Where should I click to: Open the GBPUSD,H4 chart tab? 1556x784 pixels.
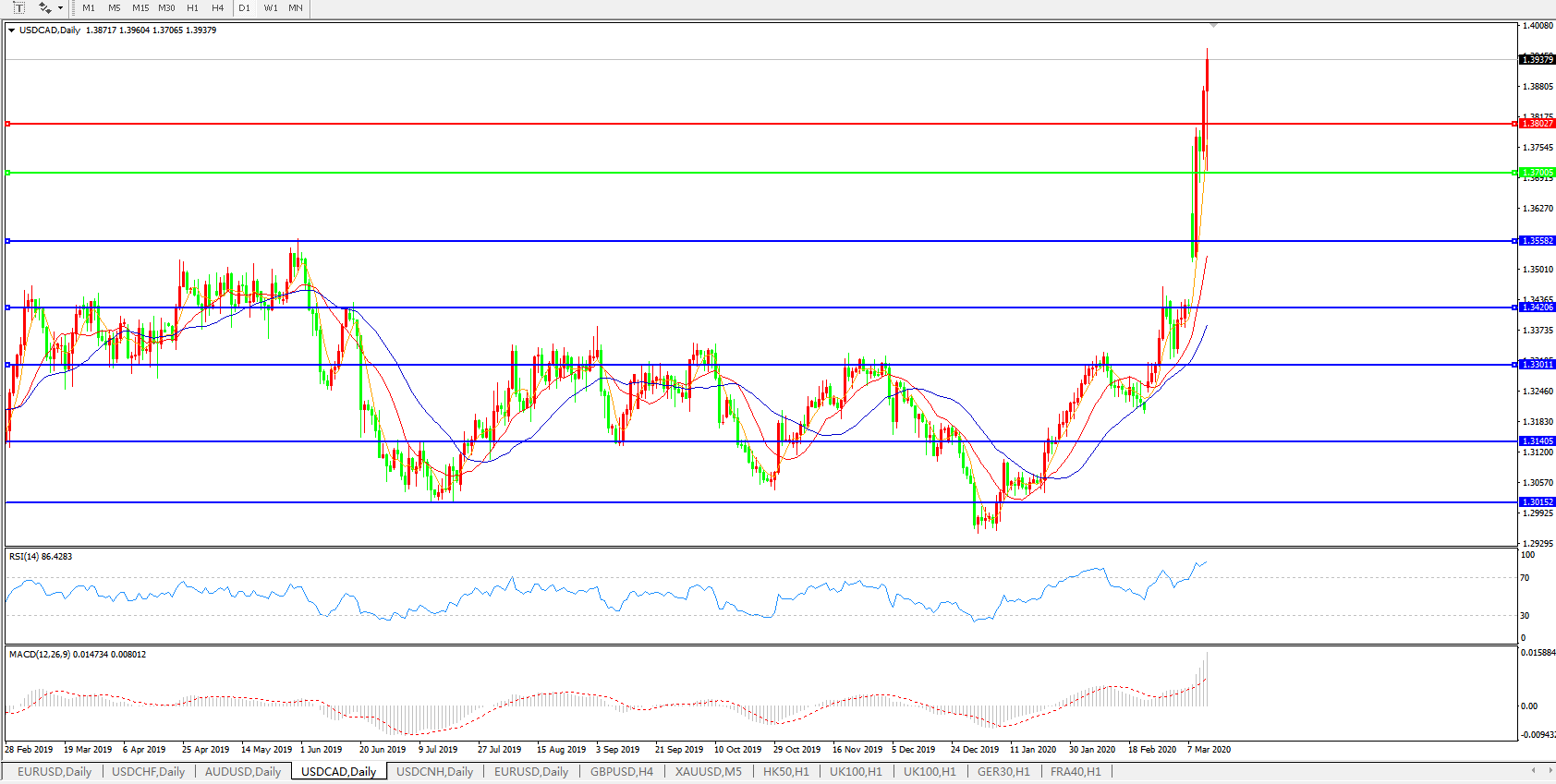tap(621, 772)
